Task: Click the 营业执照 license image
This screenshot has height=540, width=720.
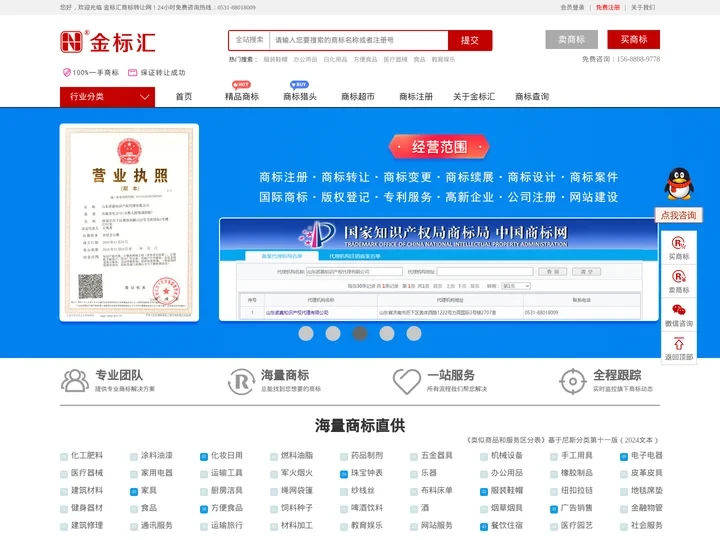Action: tap(129, 222)
